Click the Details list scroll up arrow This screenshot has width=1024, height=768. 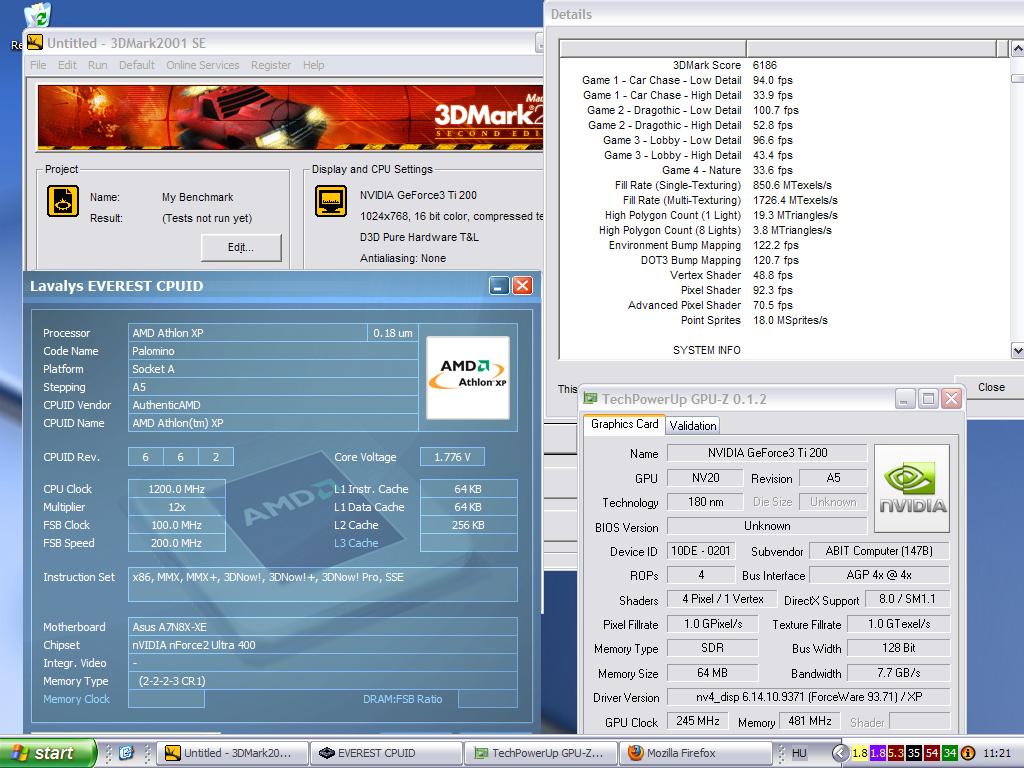pos(1017,48)
